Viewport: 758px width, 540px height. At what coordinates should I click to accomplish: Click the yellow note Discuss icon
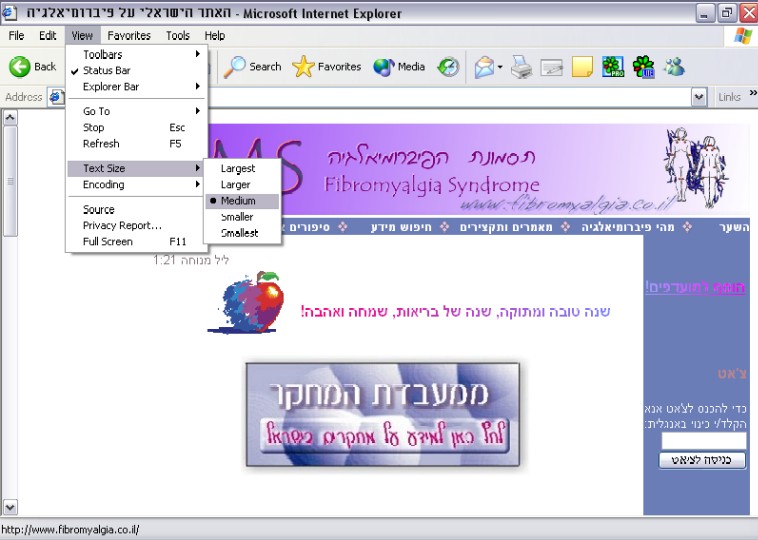coord(582,67)
